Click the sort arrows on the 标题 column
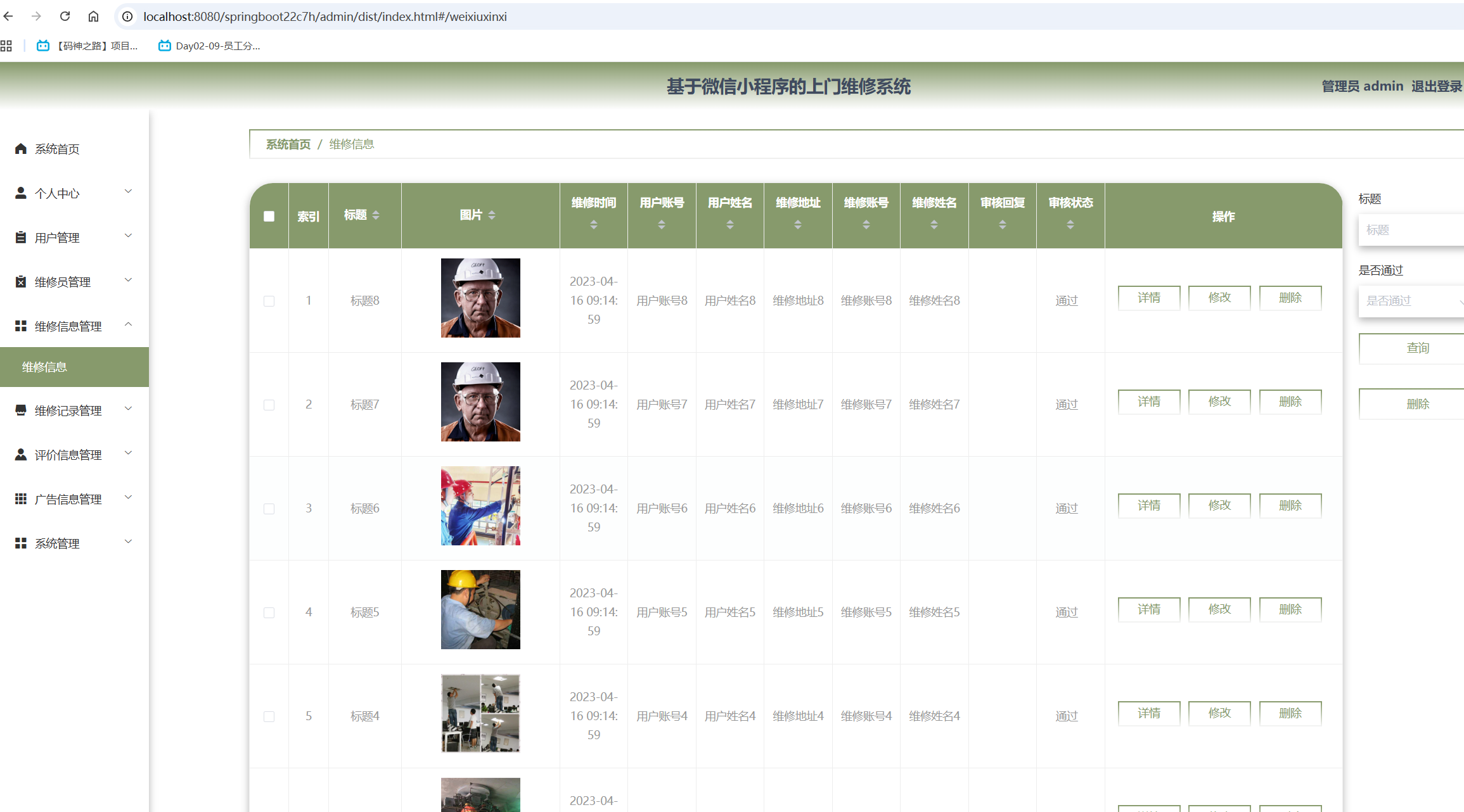 point(376,215)
